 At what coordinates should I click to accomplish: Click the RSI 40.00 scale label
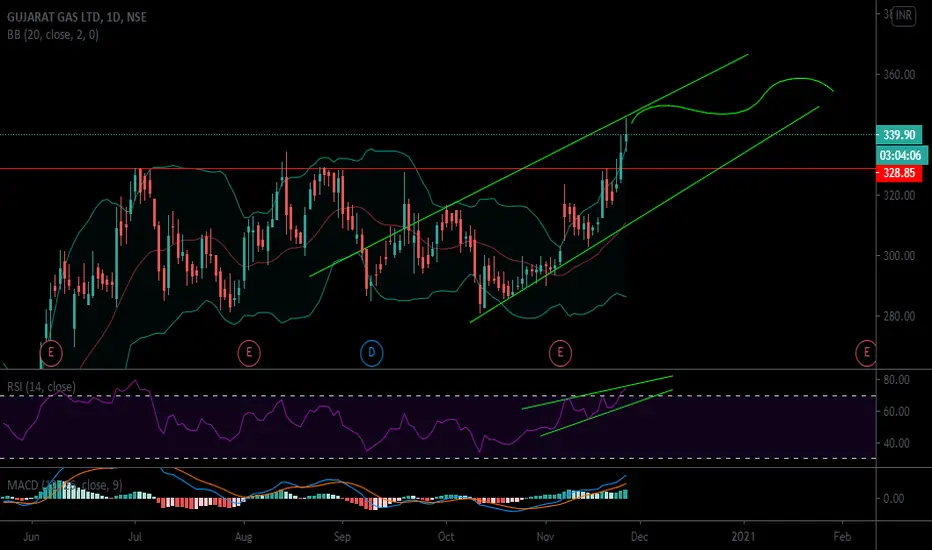896,444
